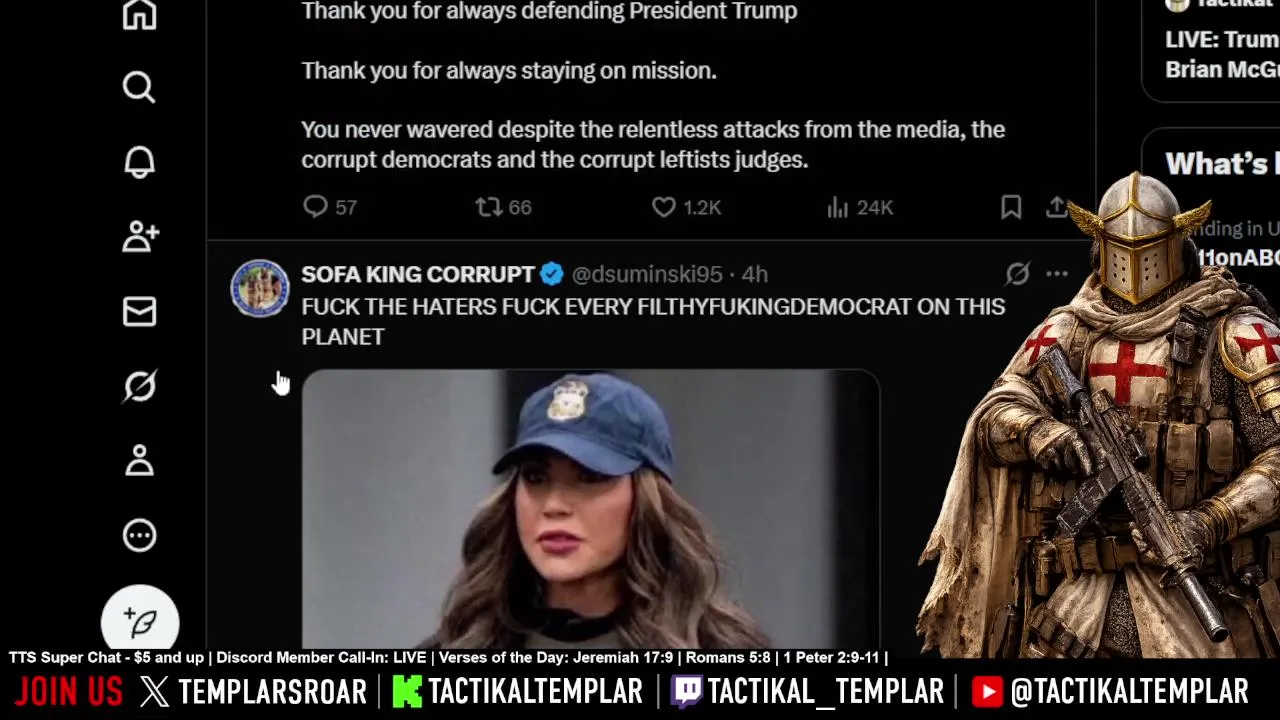Click the compose post feather button
Viewport: 1280px width, 720px height.
coord(141,620)
